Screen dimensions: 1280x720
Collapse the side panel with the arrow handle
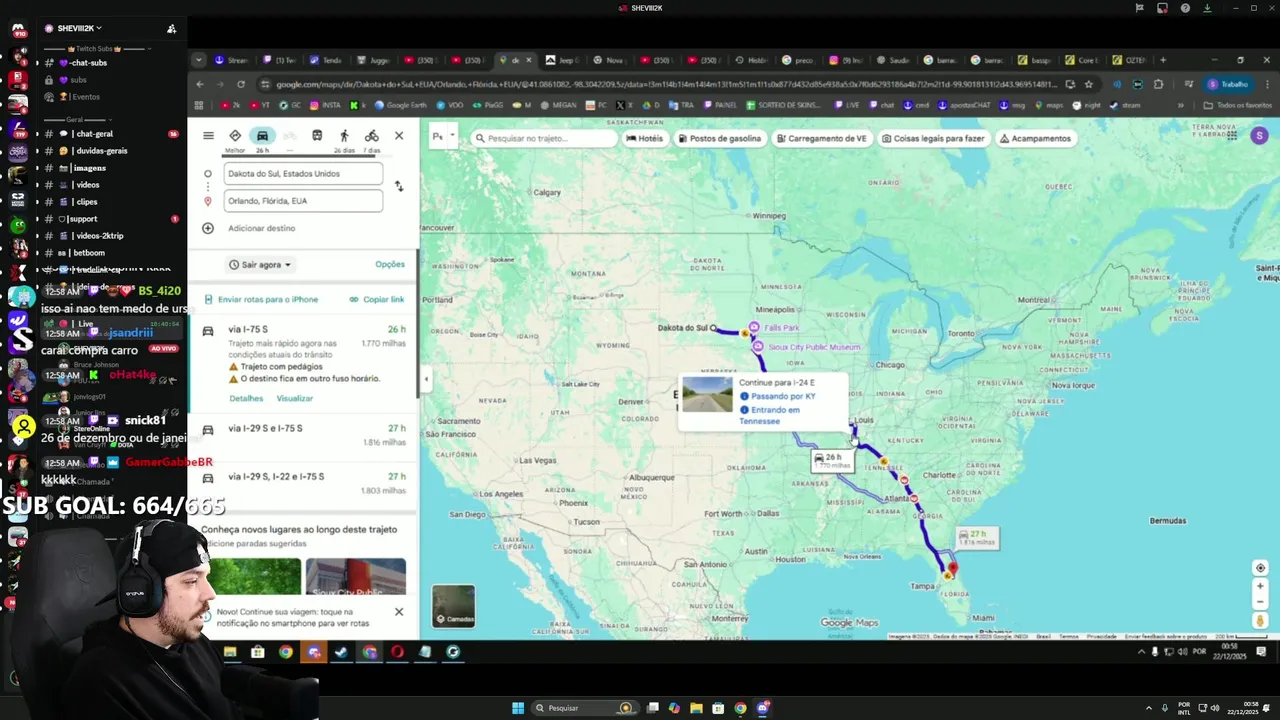coord(426,378)
